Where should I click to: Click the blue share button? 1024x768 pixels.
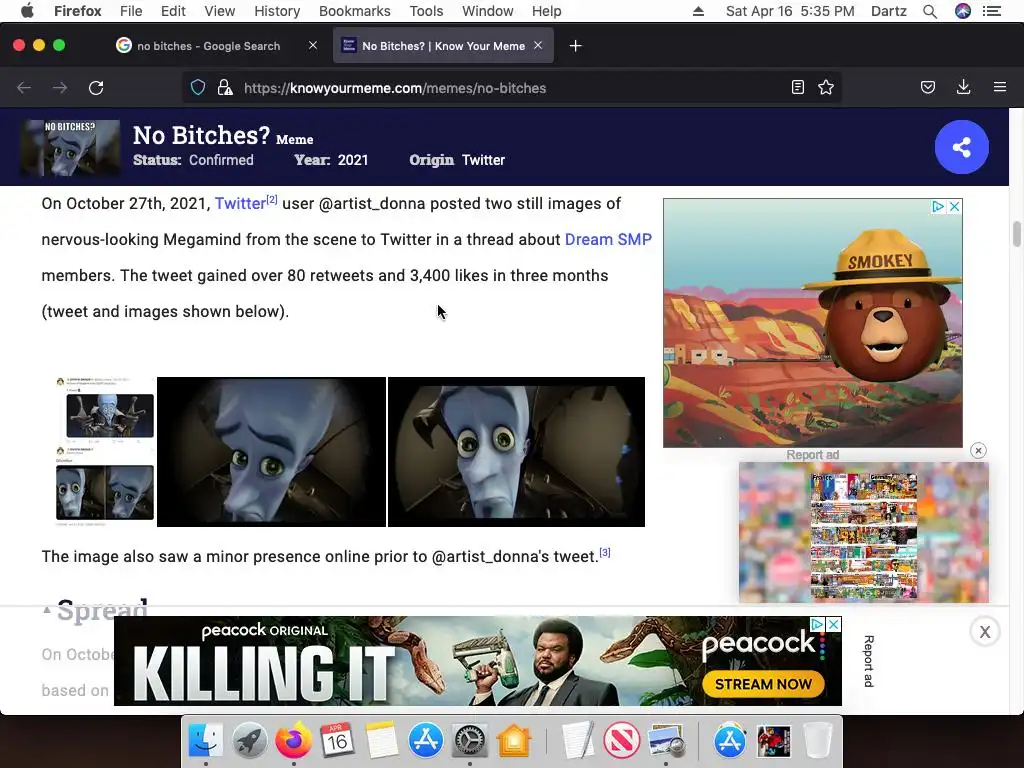click(x=961, y=147)
